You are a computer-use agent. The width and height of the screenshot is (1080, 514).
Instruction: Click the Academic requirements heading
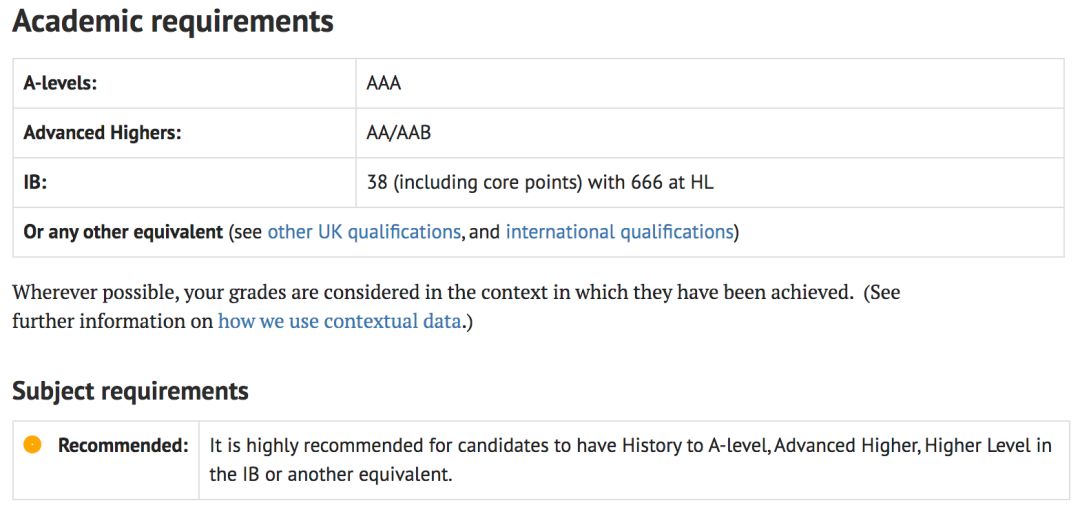pos(173,22)
